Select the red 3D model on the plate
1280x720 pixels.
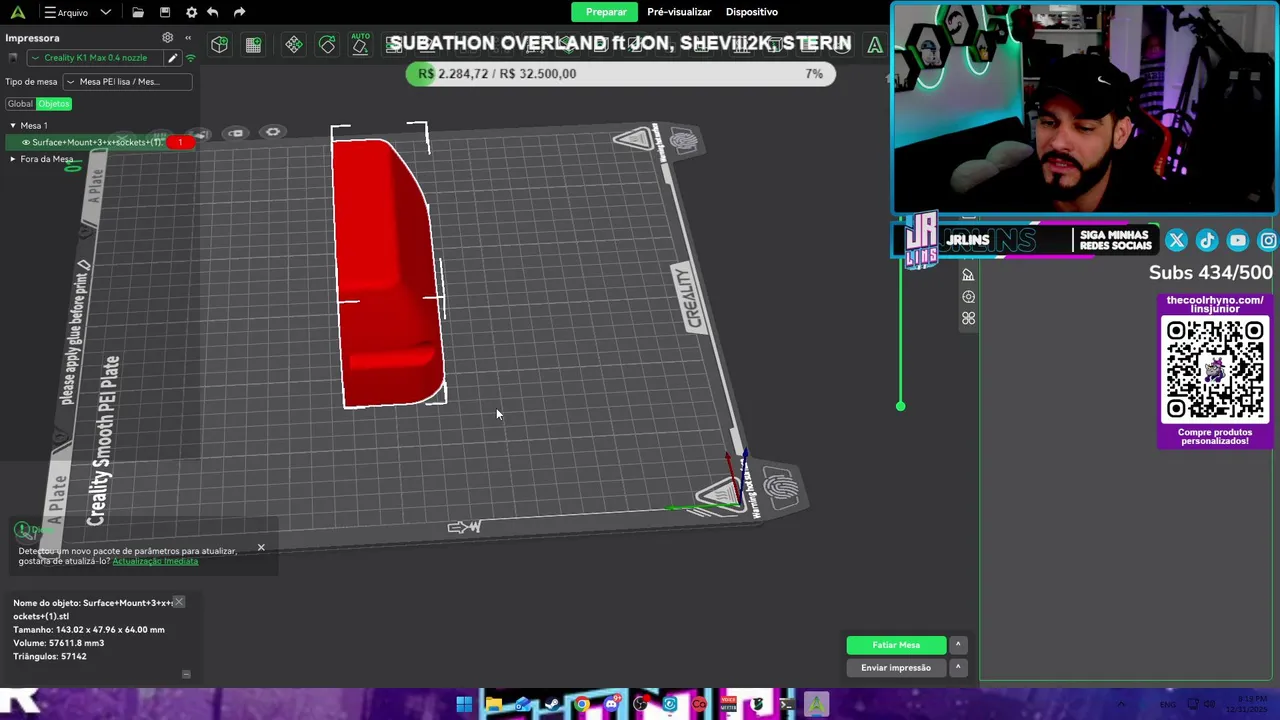coord(388,272)
